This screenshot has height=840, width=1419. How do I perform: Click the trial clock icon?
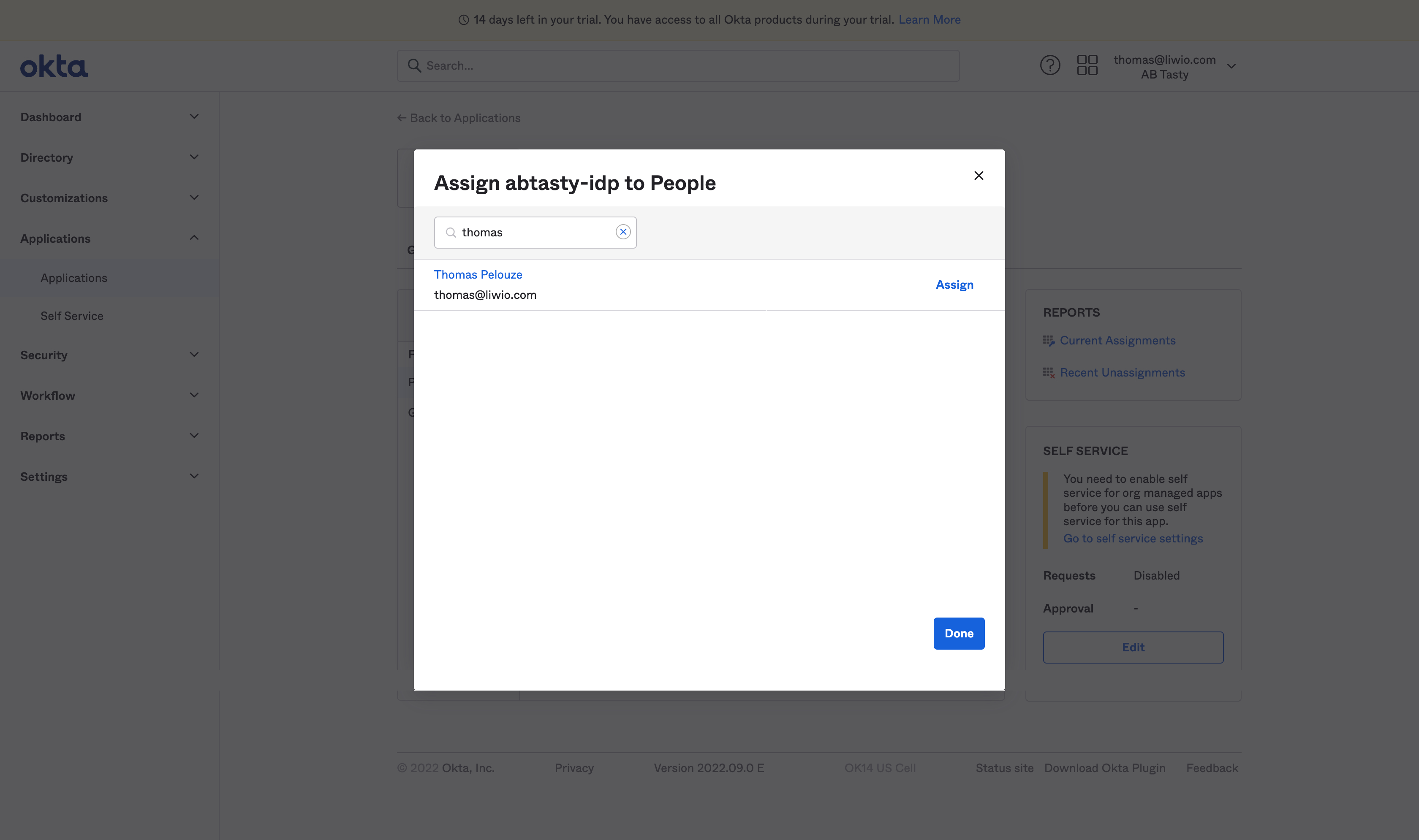[x=463, y=20]
